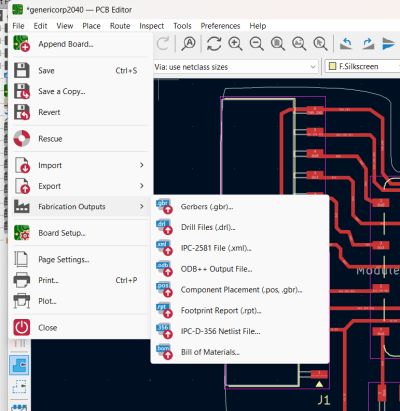
Task: Select Footprint Report (.rpt) entry
Action: (x=240, y=310)
